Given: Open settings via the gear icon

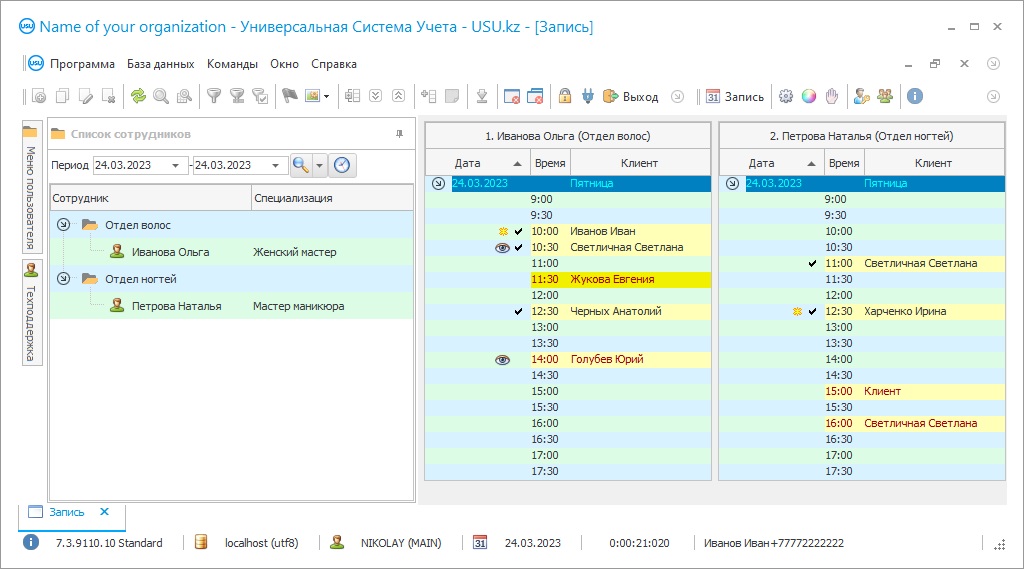Looking at the screenshot, I should point(786,97).
